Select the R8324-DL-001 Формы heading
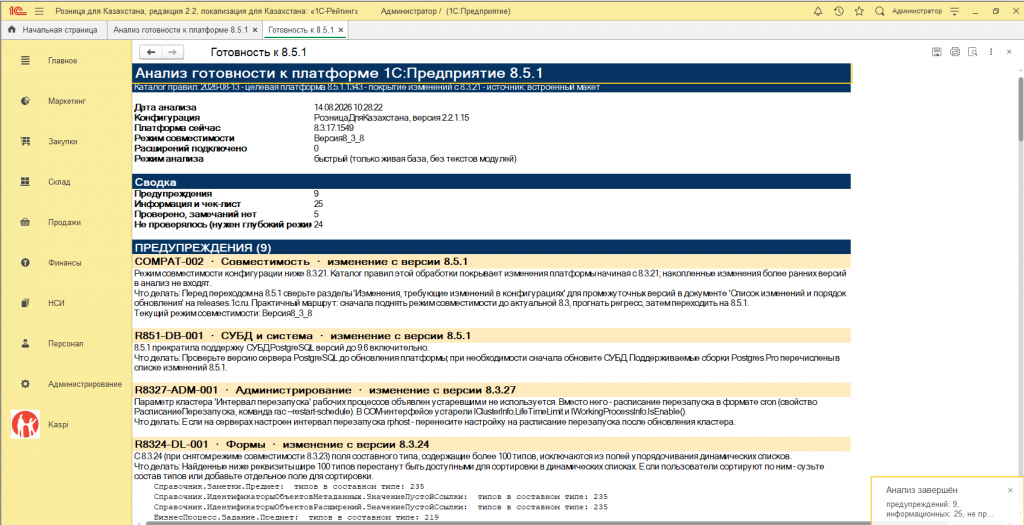 coord(492,444)
